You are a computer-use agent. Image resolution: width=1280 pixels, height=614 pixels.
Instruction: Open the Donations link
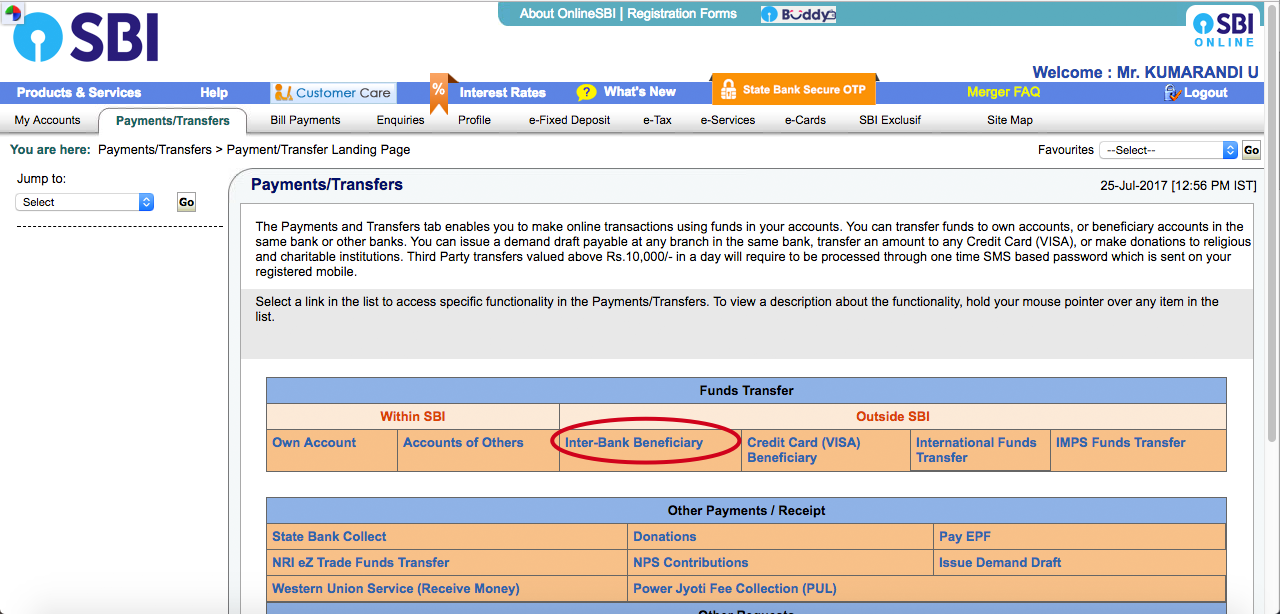[664, 537]
